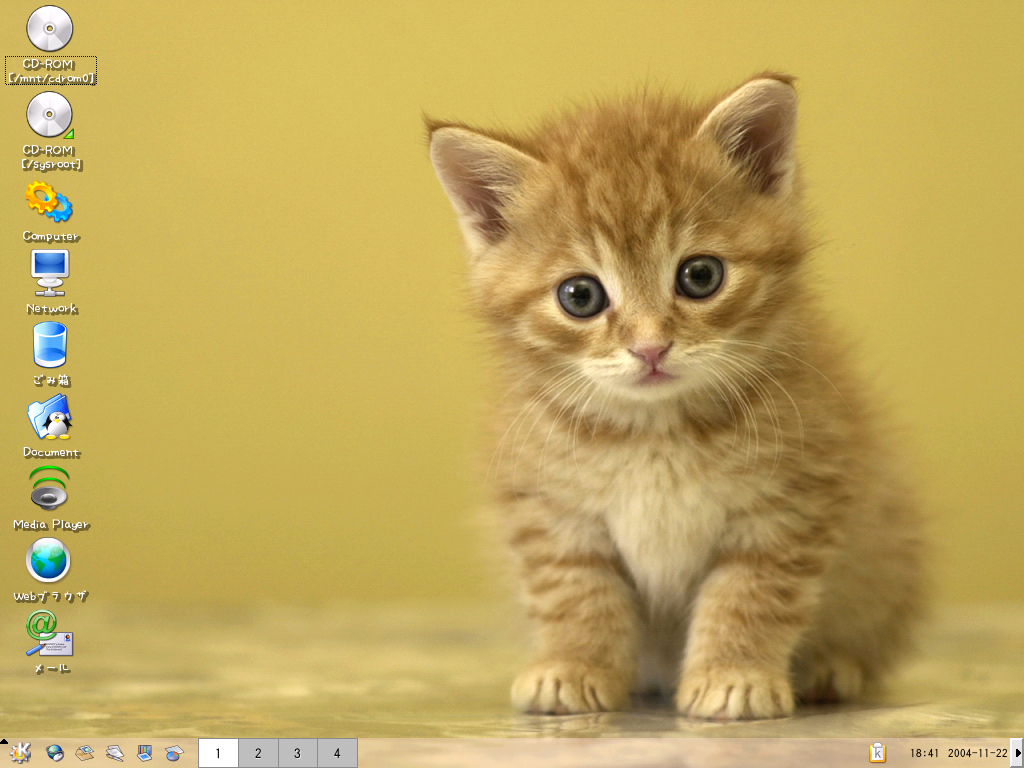Image resolution: width=1024 pixels, height=768 pixels.
Task: Click the globe with mouse panel launcher
Action: click(x=55, y=753)
